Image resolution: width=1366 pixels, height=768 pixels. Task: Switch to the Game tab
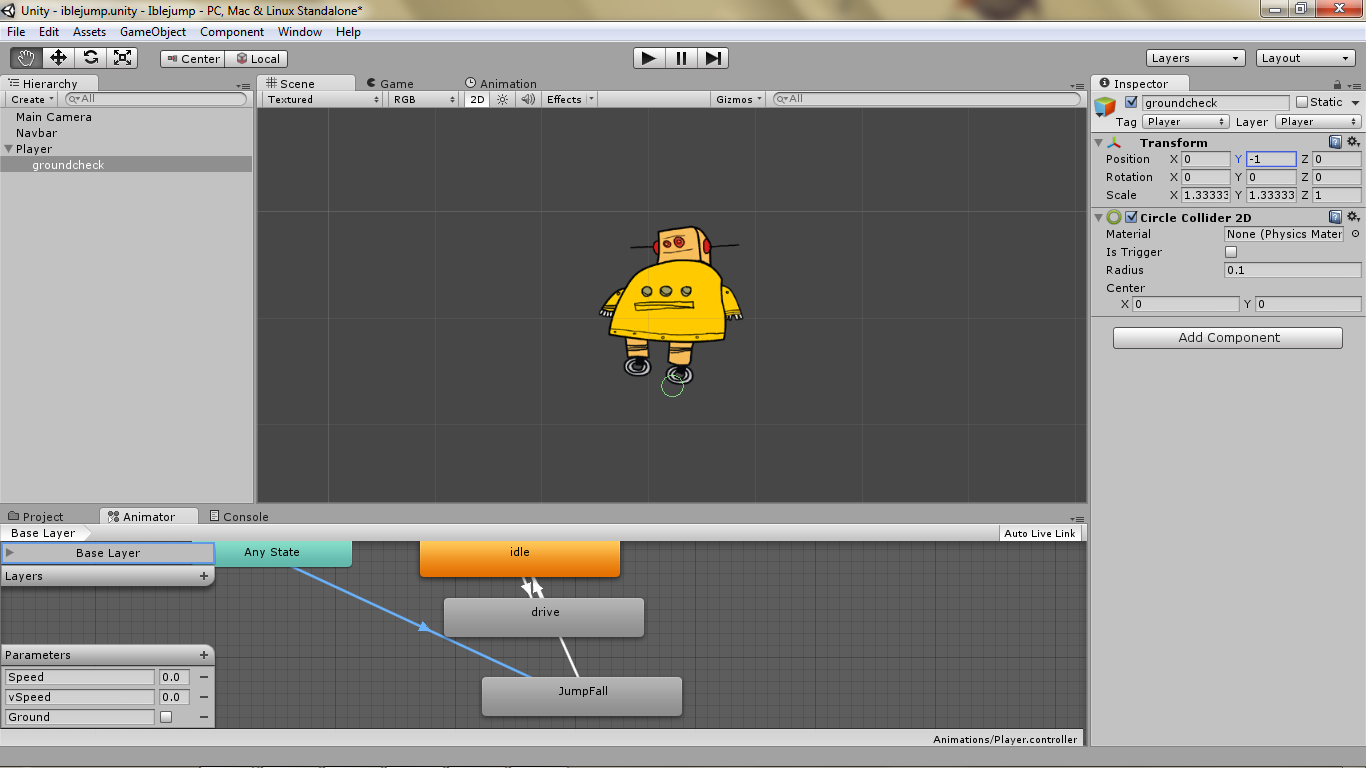[389, 84]
